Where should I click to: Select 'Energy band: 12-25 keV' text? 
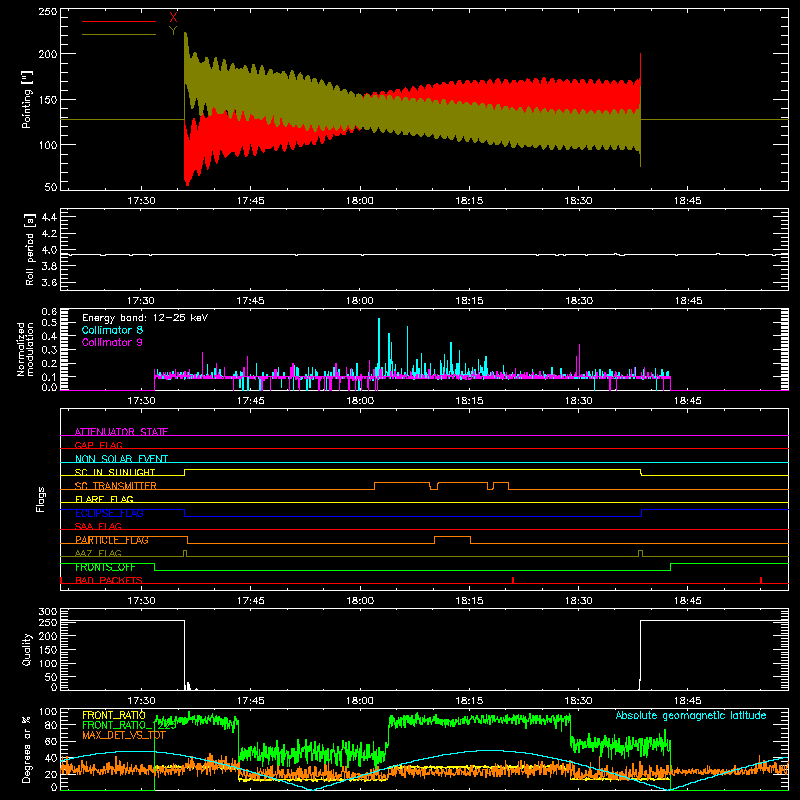(x=145, y=318)
